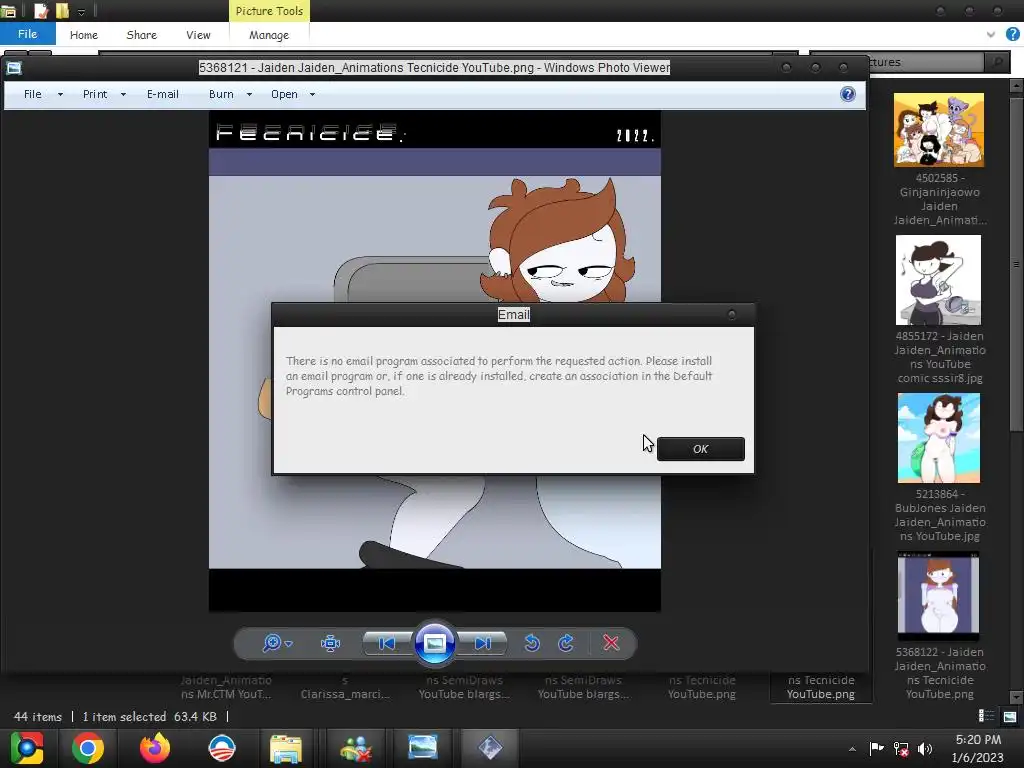Select the highlighted 'ns Tecnicide YouTube.png' file label
The height and width of the screenshot is (768, 1024).
tap(820, 687)
